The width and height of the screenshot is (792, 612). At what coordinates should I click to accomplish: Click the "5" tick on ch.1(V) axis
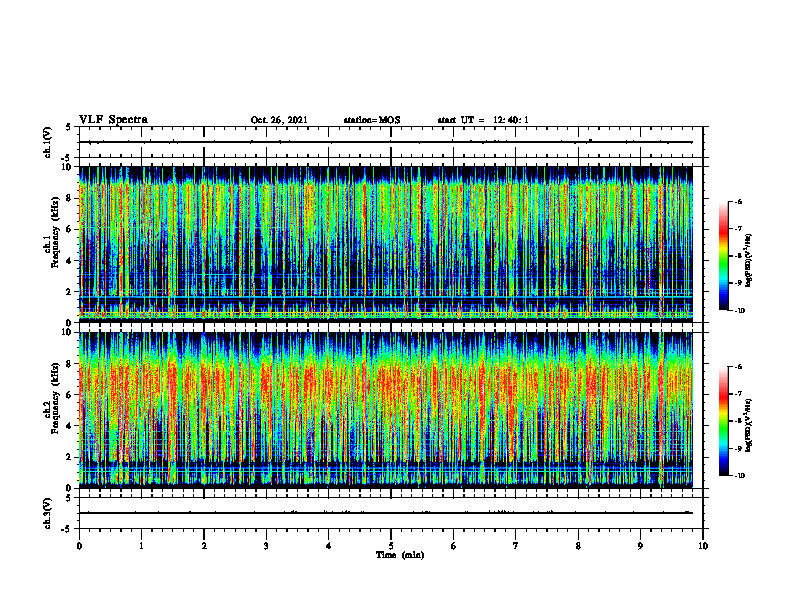point(69,127)
